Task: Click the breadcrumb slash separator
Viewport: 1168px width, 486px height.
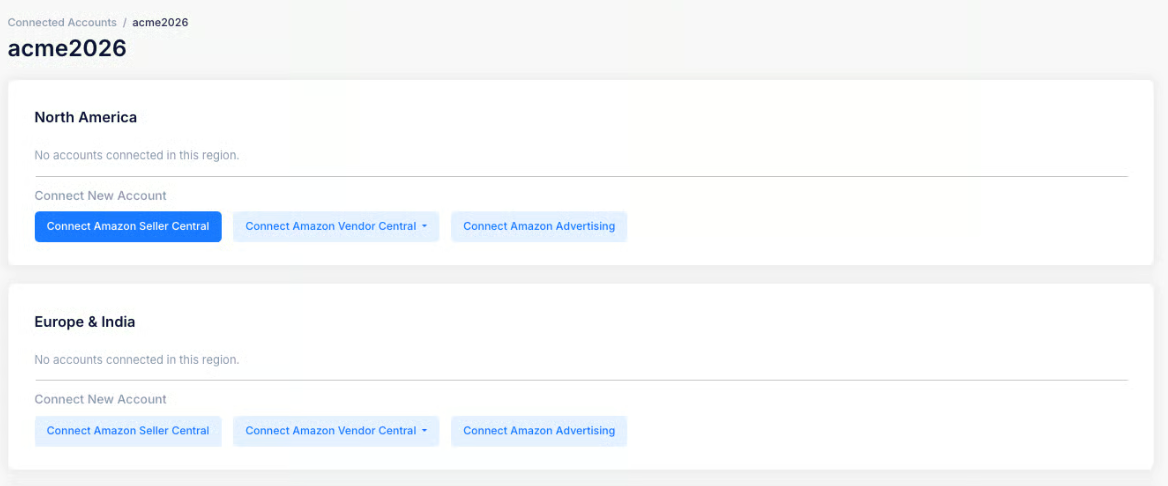Action: click(x=125, y=22)
